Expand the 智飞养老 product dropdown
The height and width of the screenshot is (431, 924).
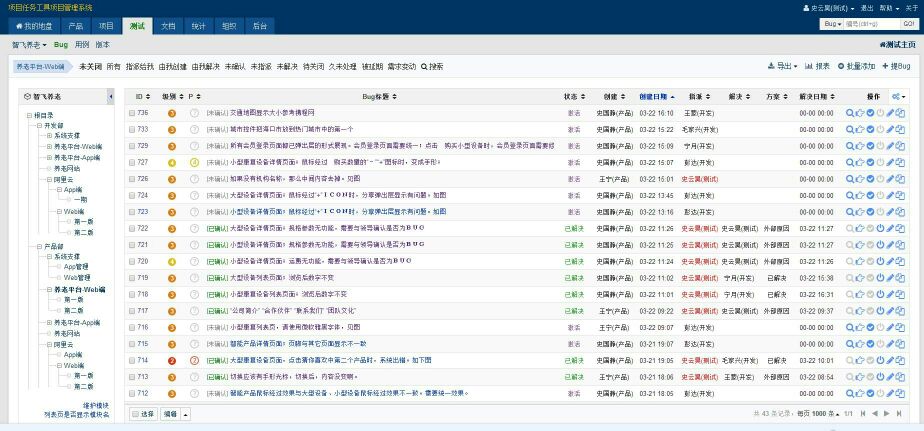coord(29,45)
